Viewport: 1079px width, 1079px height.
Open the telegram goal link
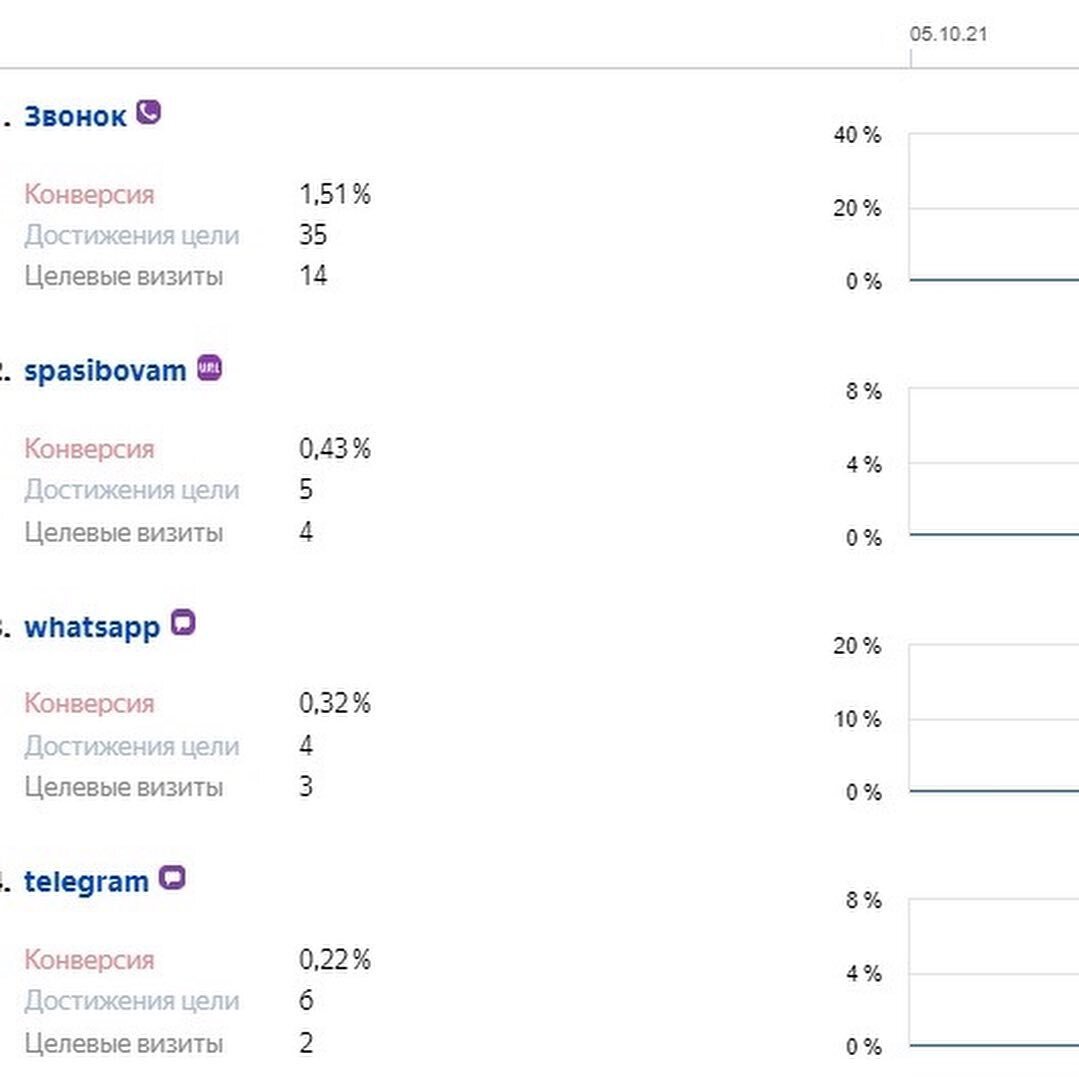[86, 882]
